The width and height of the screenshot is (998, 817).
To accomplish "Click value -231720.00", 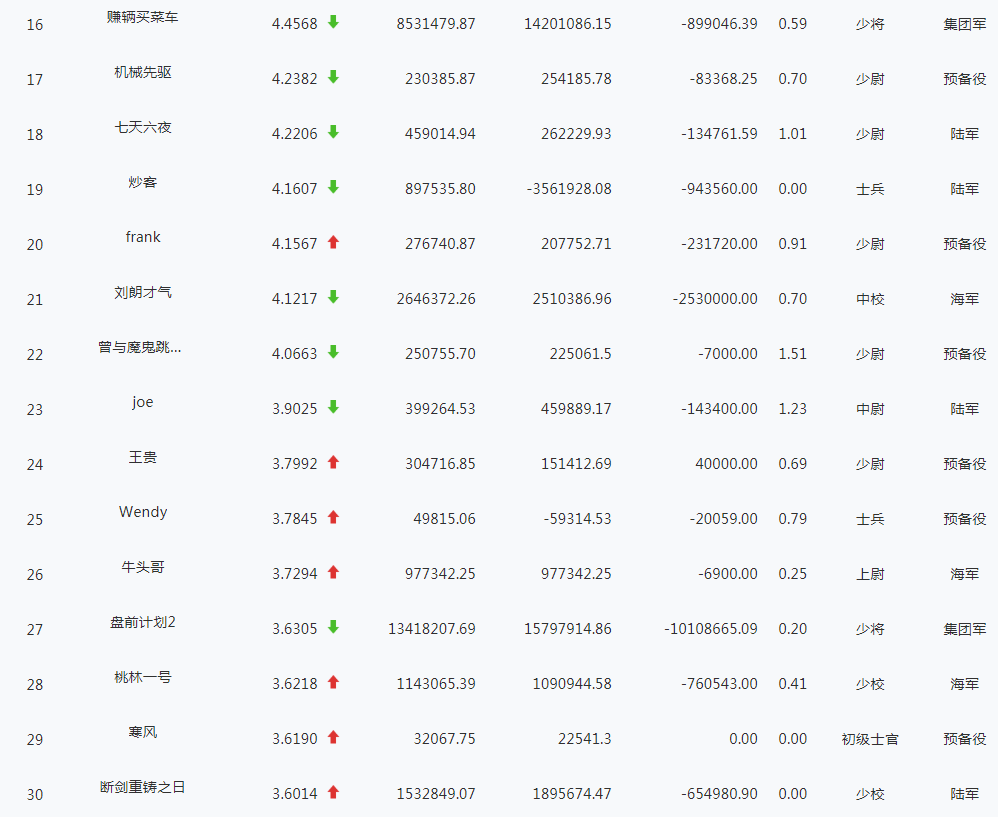I will 719,244.
